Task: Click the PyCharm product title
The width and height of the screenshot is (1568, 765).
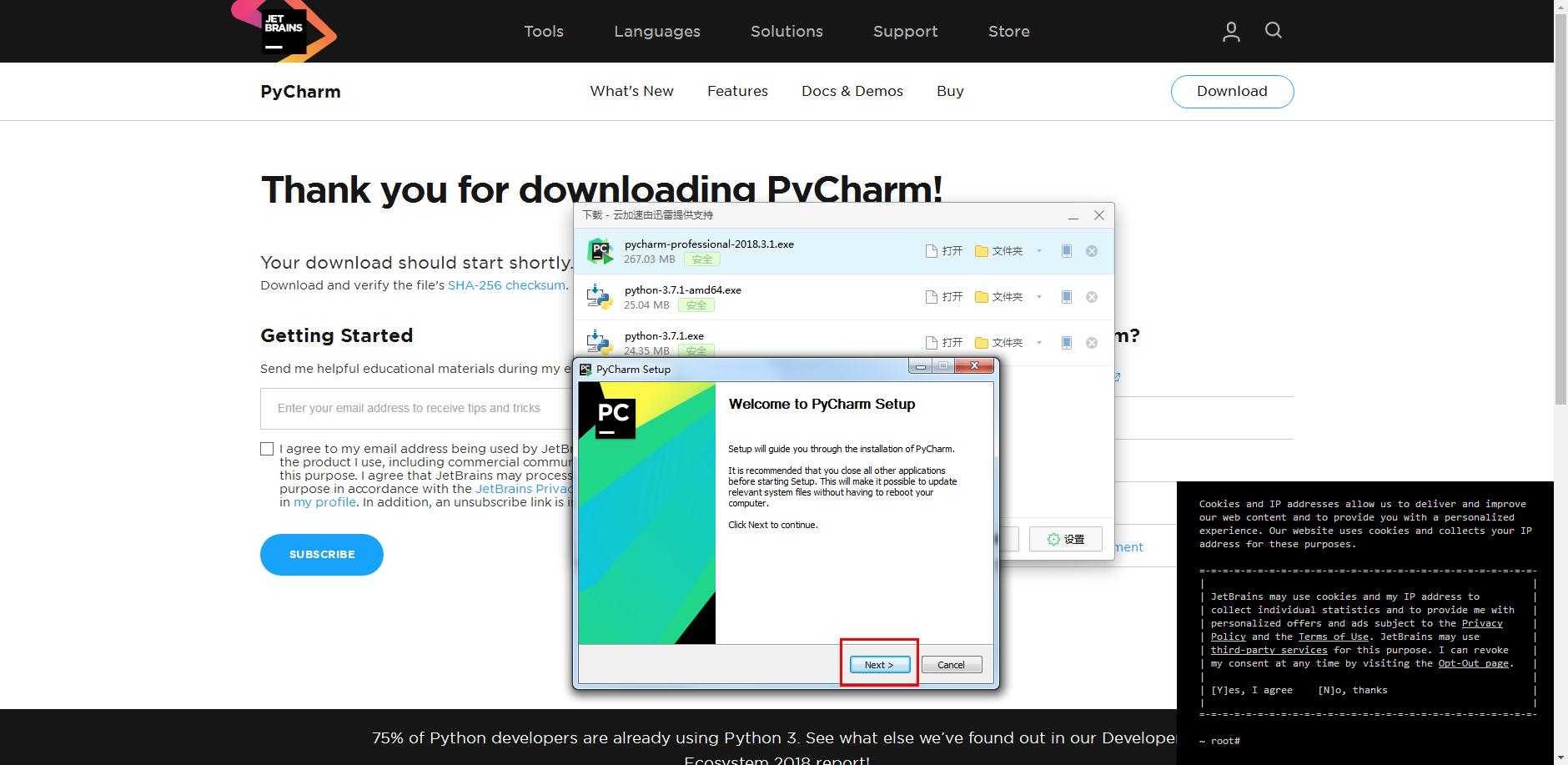Action: tap(300, 92)
